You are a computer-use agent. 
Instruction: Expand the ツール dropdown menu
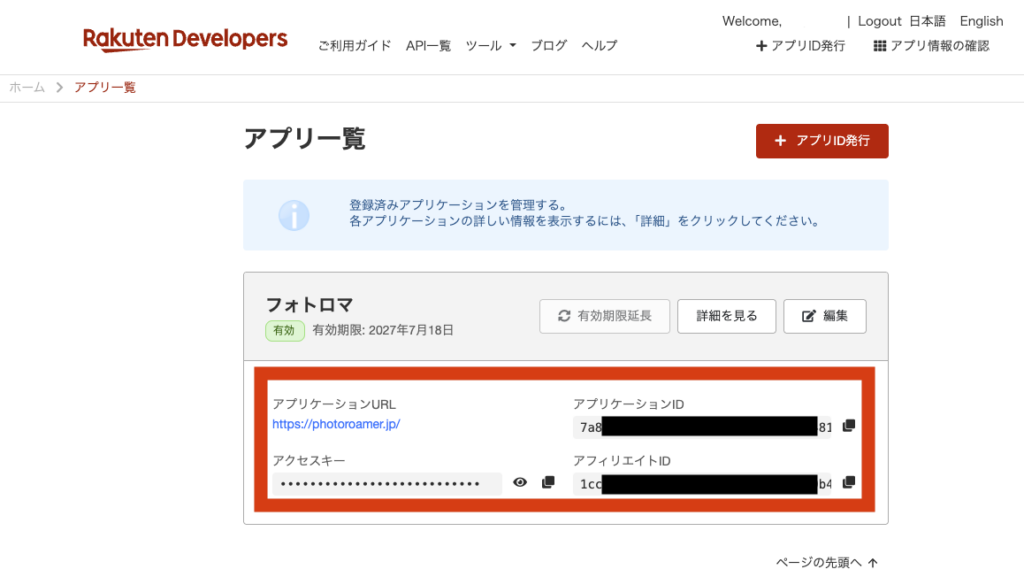pyautogui.click(x=490, y=46)
